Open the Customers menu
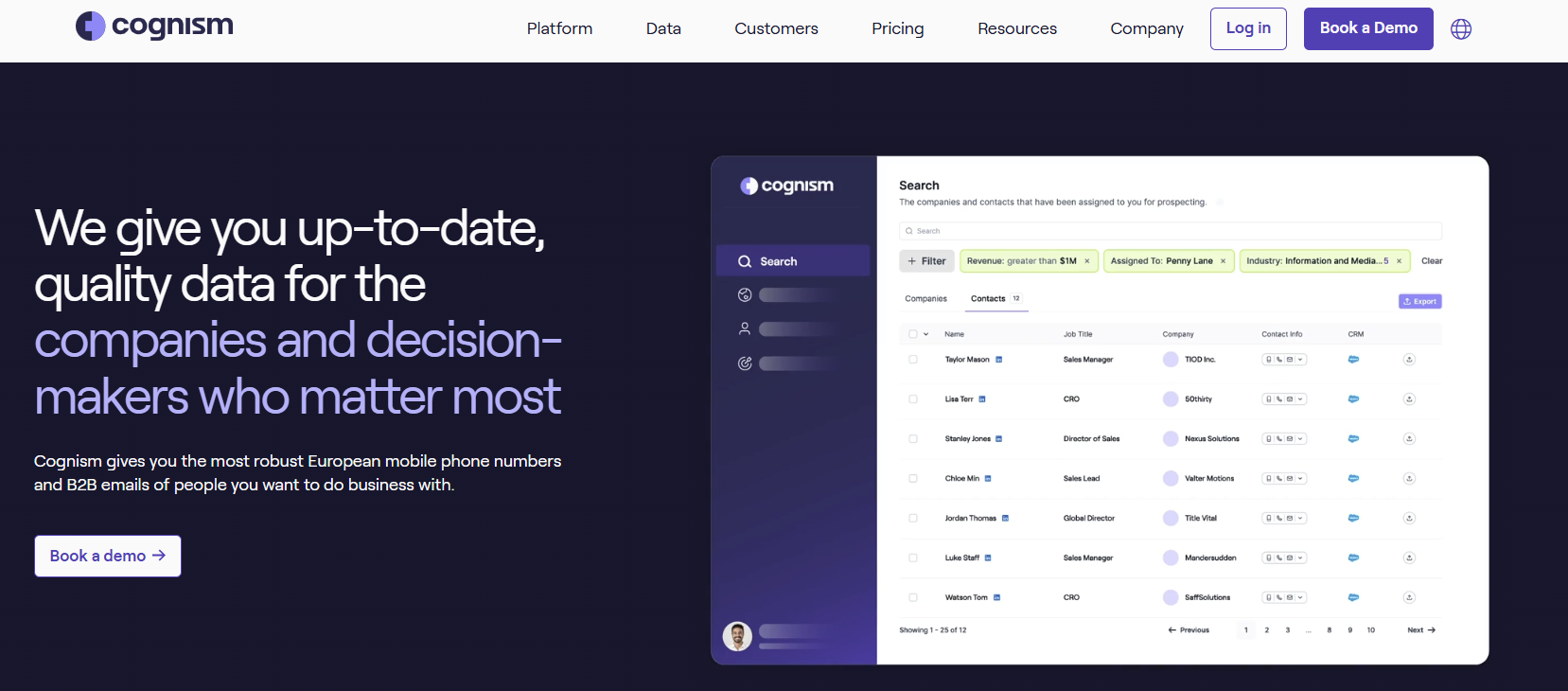This screenshot has width=1568, height=691. (x=776, y=29)
